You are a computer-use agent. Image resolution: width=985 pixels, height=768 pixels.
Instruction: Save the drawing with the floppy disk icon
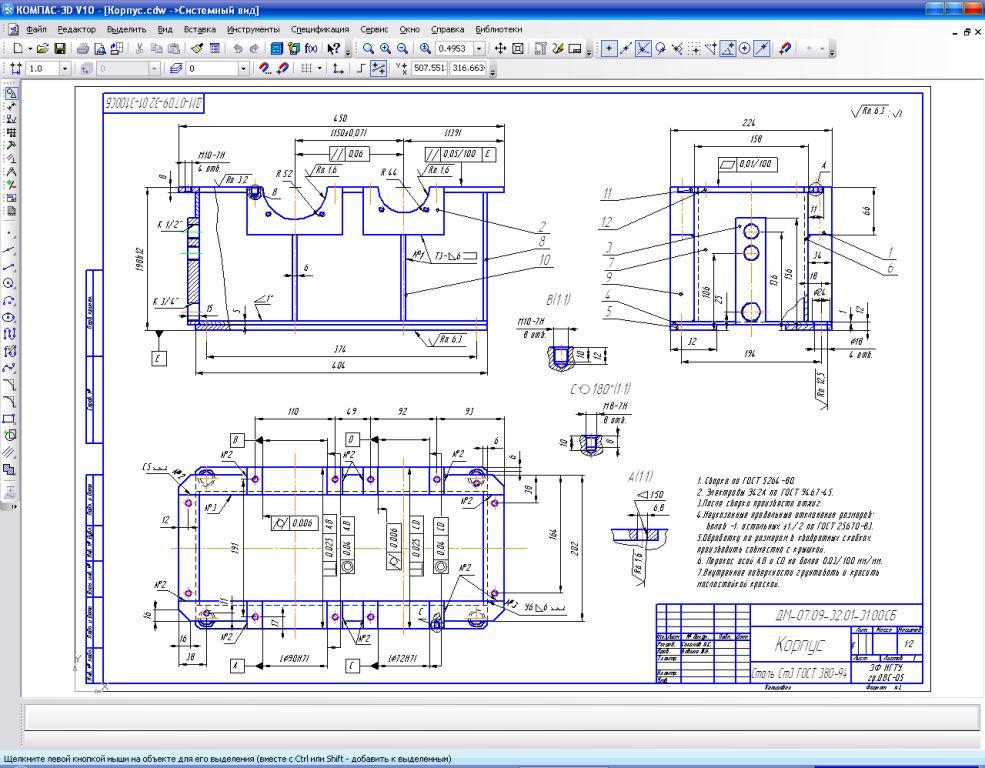pos(60,48)
